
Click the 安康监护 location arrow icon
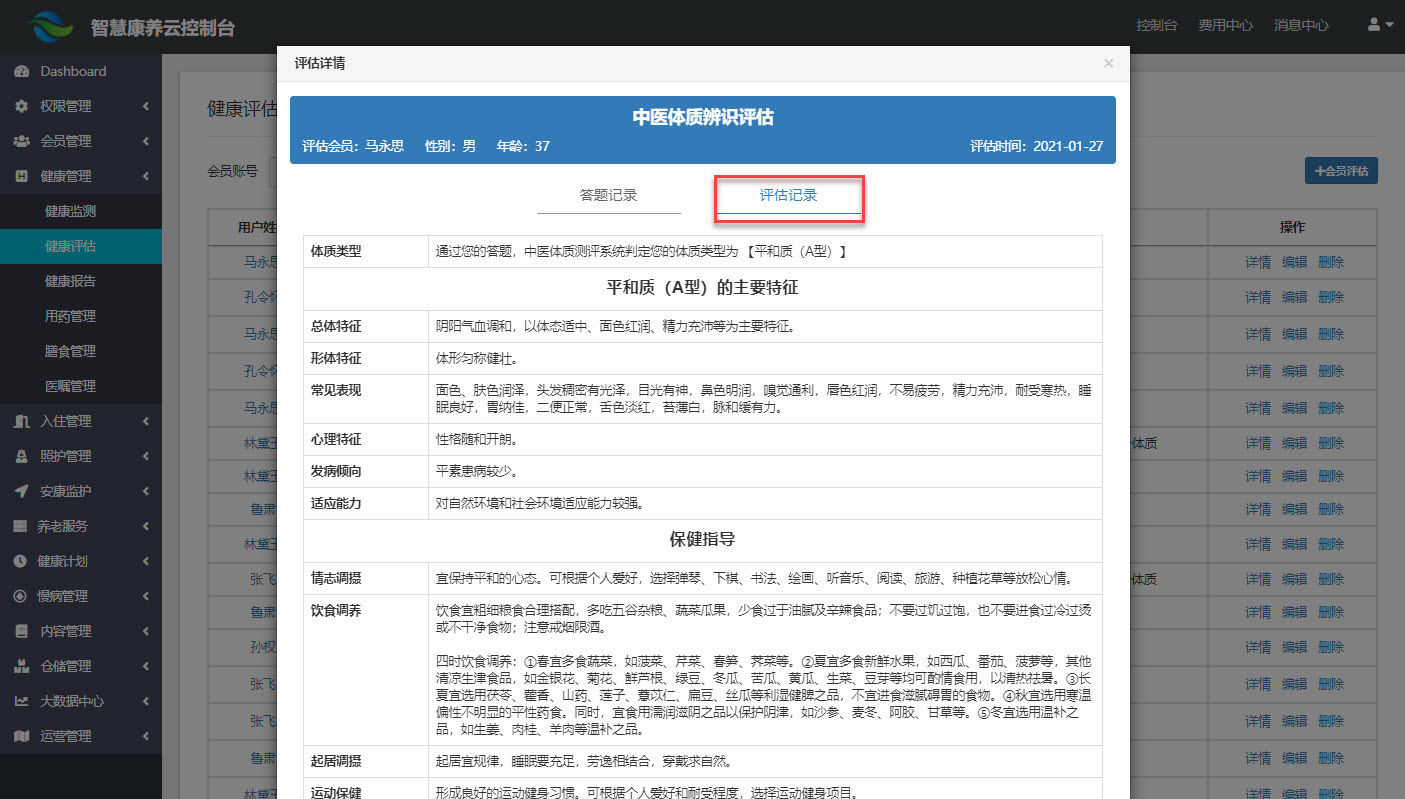21,491
